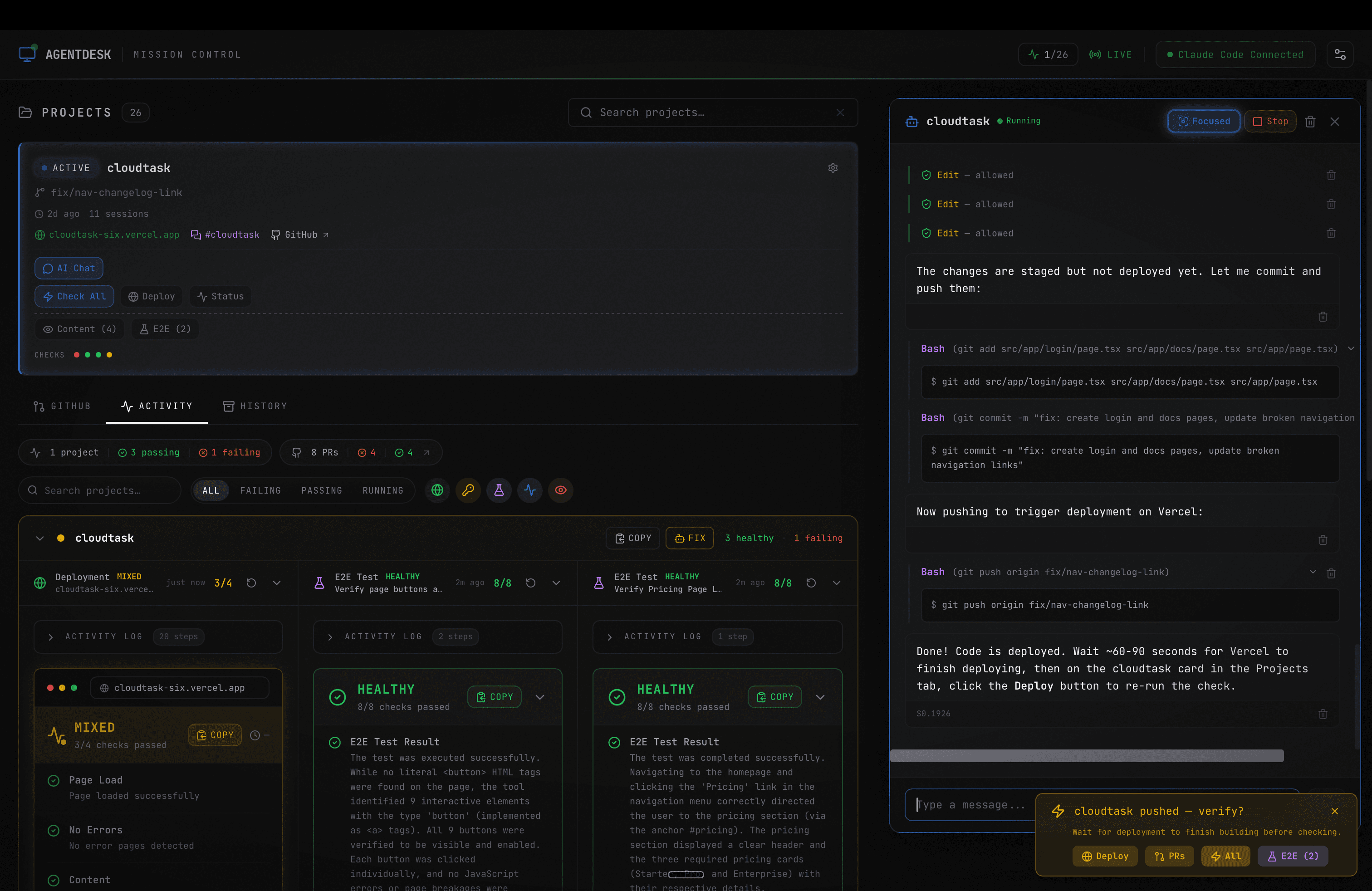Filter checks by flask E2E icon
The height and width of the screenshot is (891, 1372).
[x=499, y=490]
